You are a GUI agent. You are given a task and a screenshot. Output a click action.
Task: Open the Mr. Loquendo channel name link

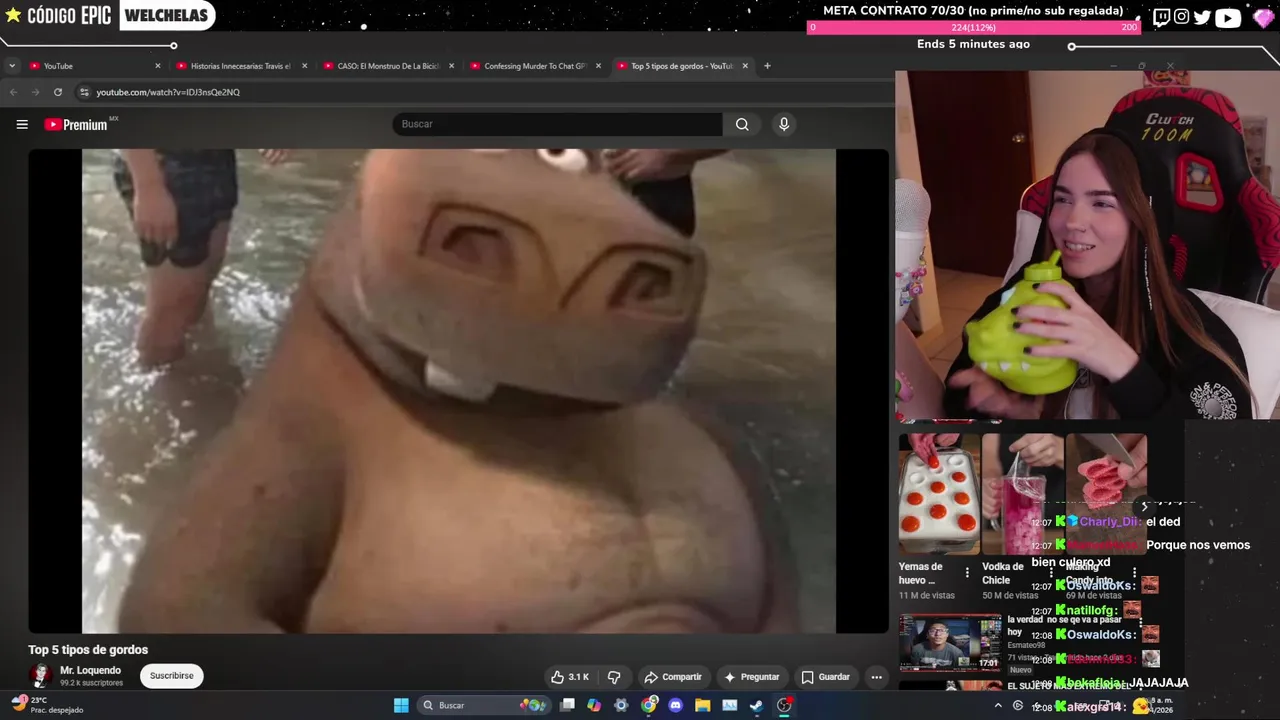coord(90,670)
